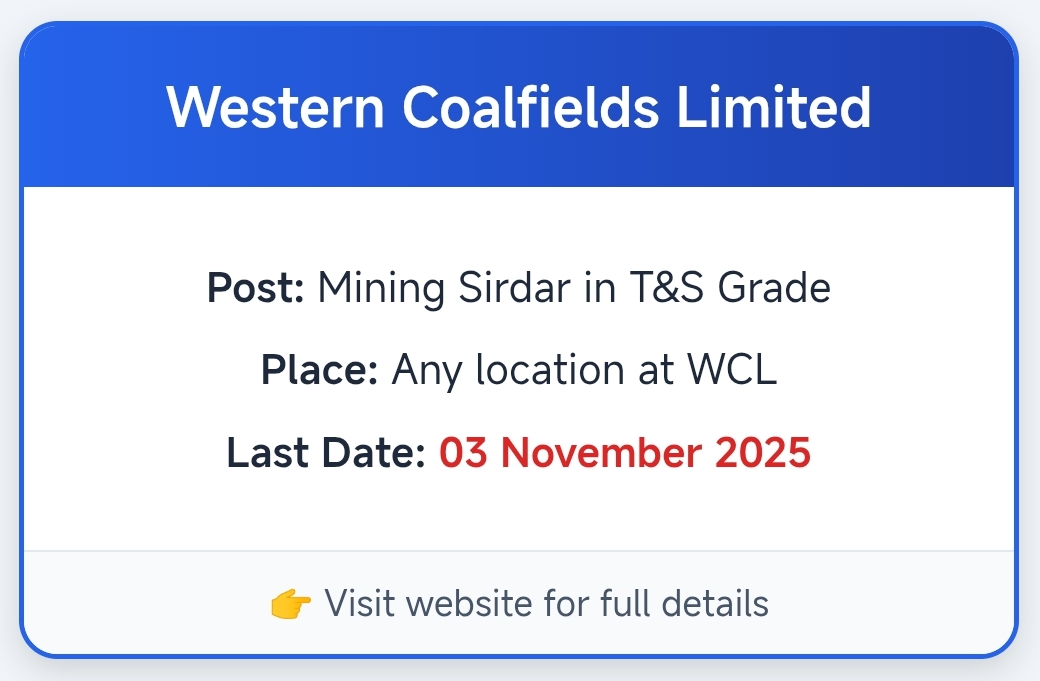Click the red day number '03'
Image resolution: width=1040 pixels, height=681 pixels.
click(463, 453)
